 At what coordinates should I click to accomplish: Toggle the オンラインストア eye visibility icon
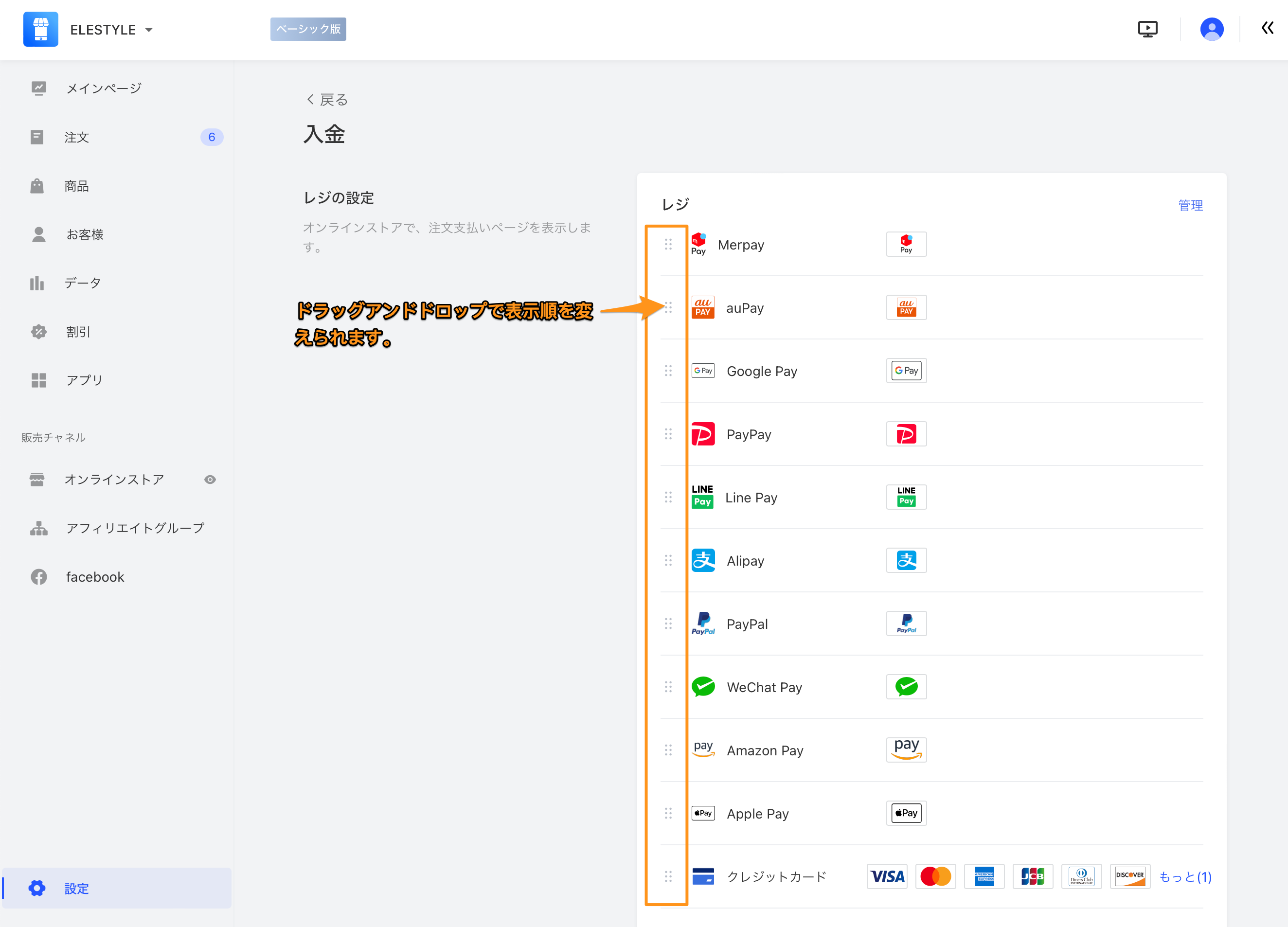pos(210,480)
